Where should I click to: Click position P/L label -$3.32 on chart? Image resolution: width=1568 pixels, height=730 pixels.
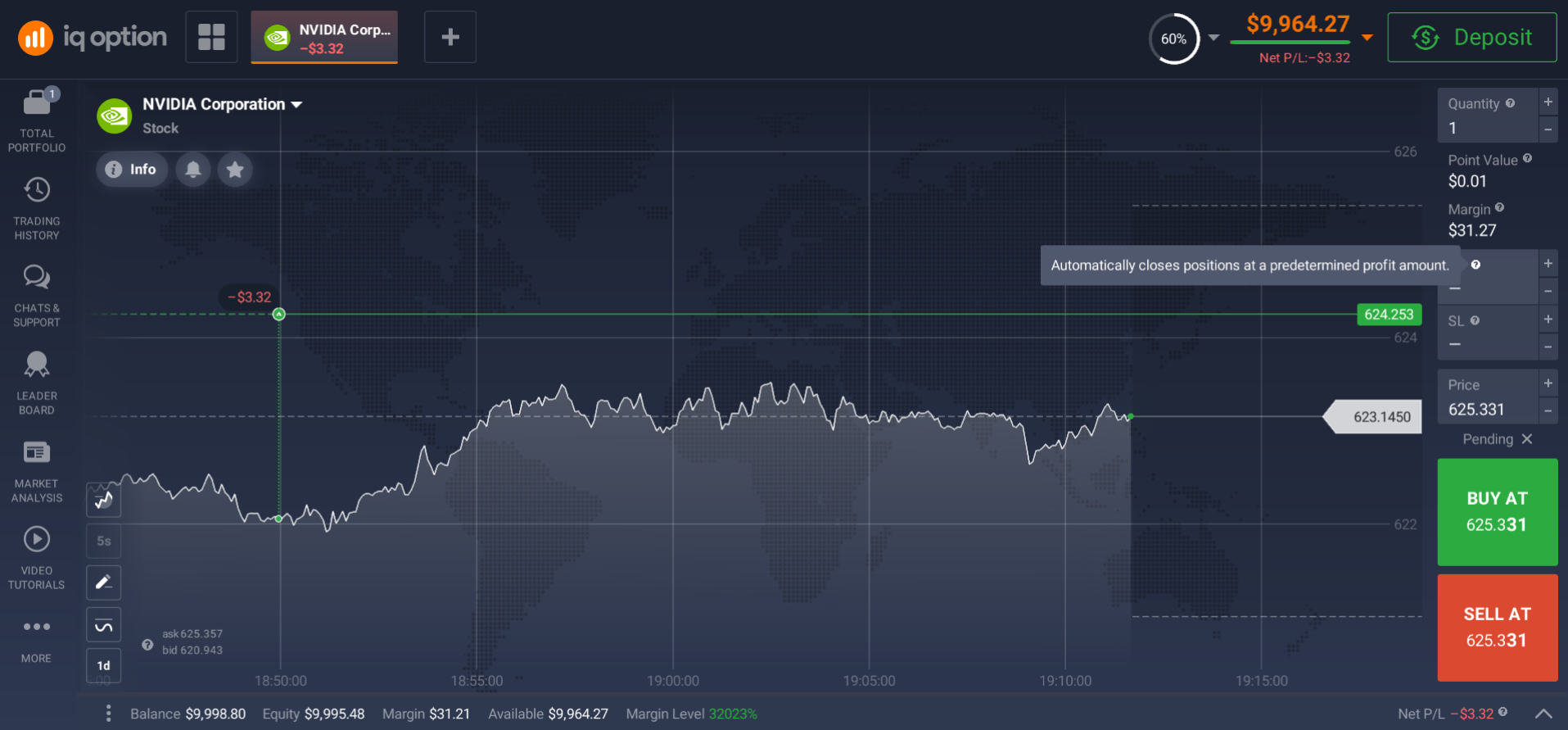click(250, 297)
